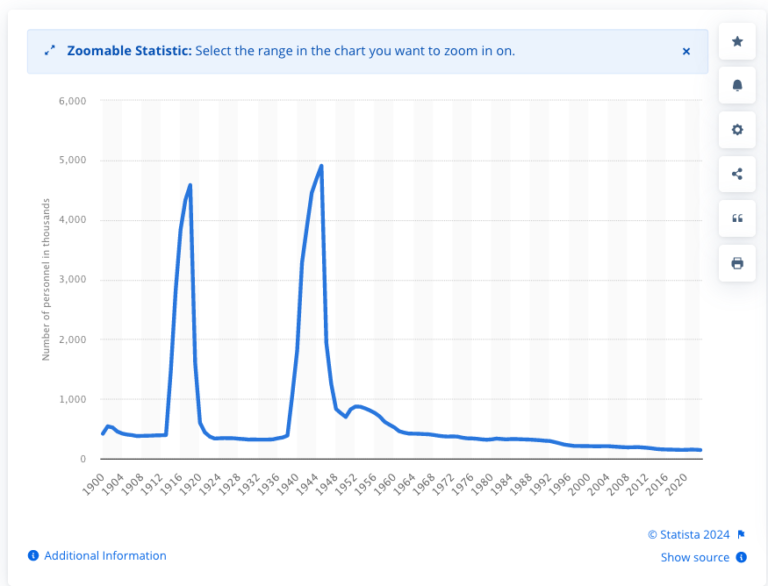The image size is (768, 586).
Task: Click the info icon next to Show source
Action: pos(742,557)
